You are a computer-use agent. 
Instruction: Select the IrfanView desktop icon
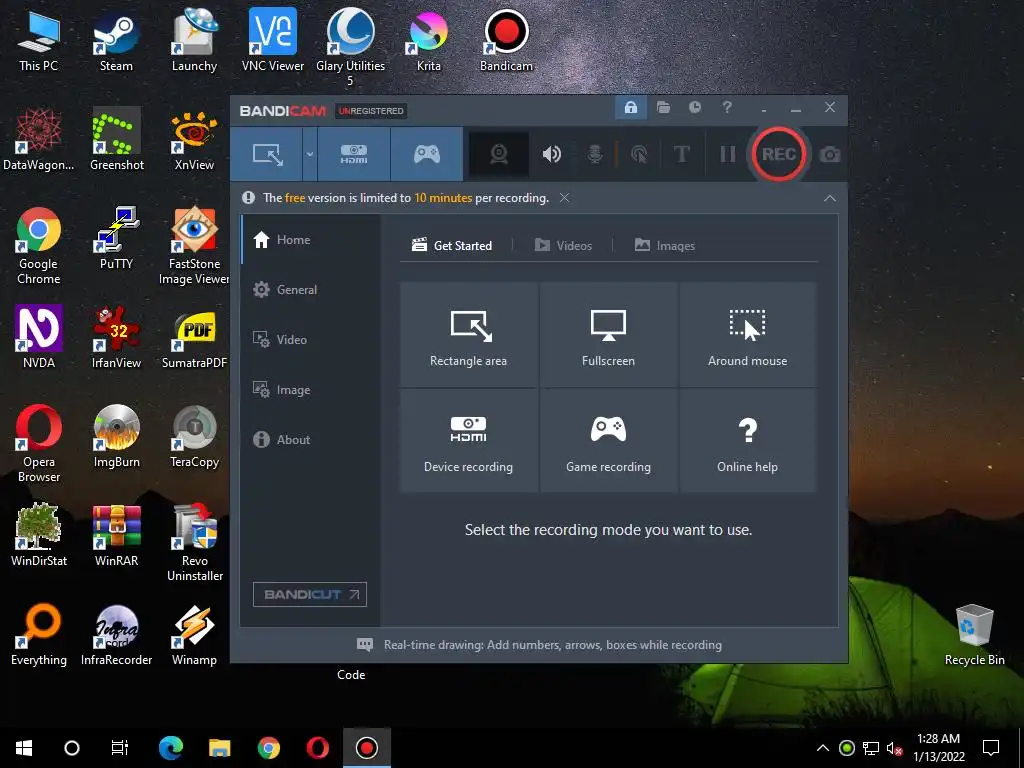click(116, 338)
